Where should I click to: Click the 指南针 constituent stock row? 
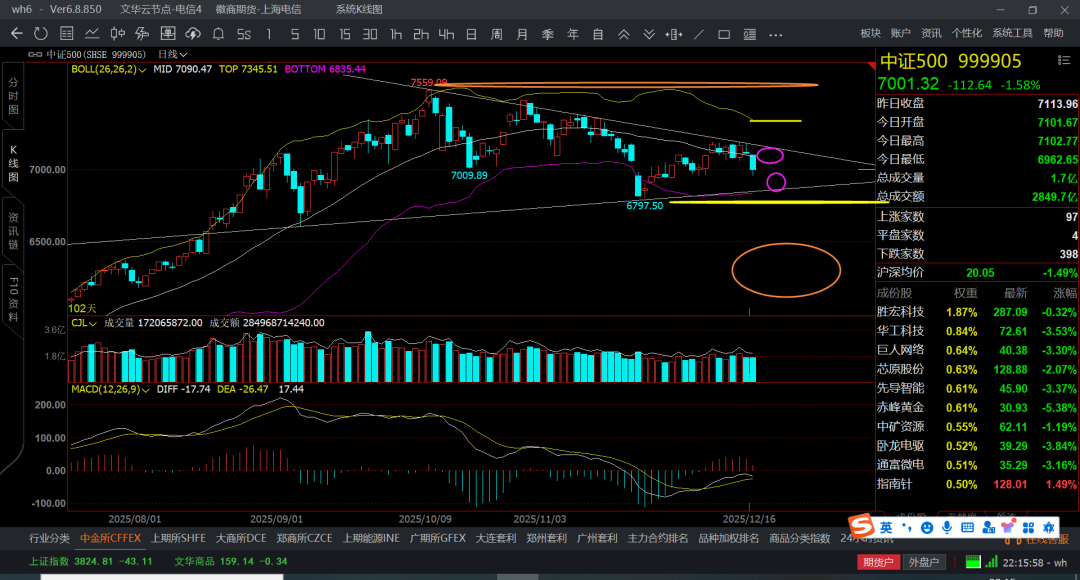[977, 484]
